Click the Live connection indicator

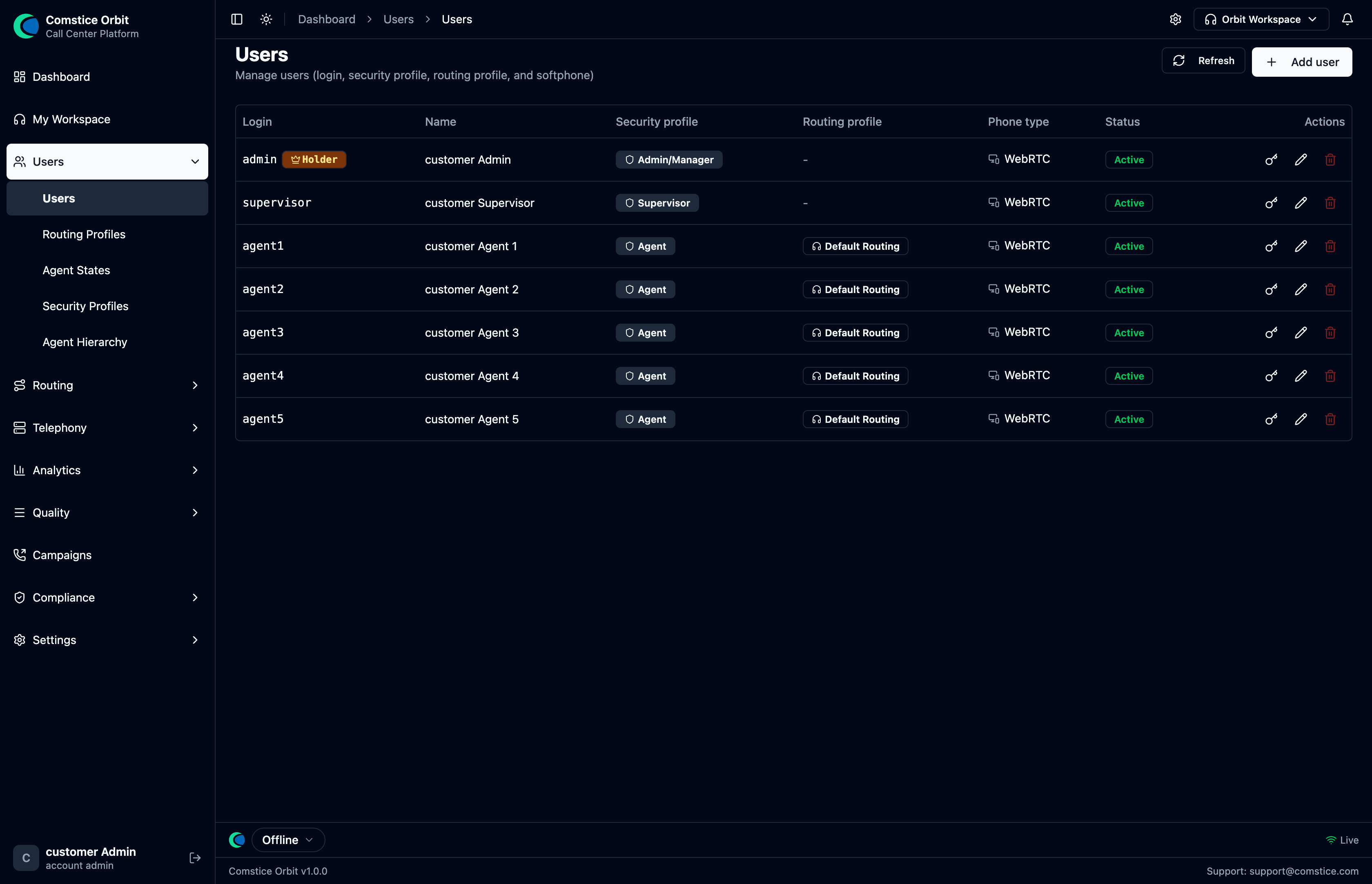1341,840
